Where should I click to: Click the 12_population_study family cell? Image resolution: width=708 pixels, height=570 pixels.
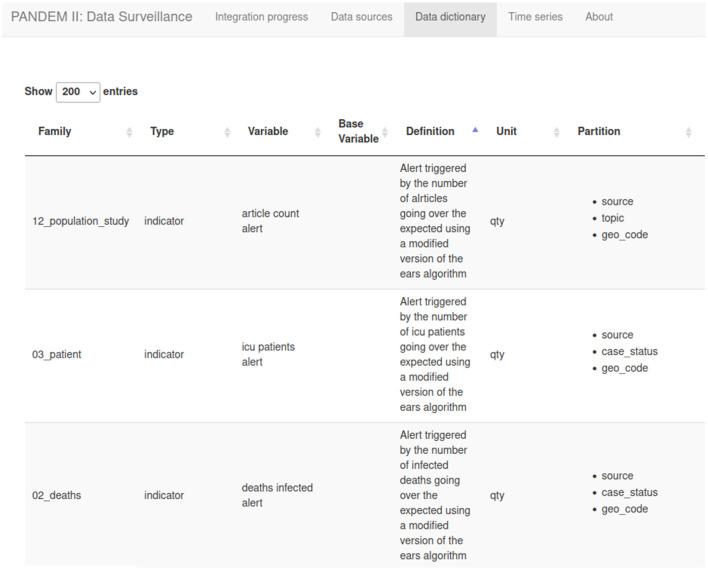tap(80, 221)
